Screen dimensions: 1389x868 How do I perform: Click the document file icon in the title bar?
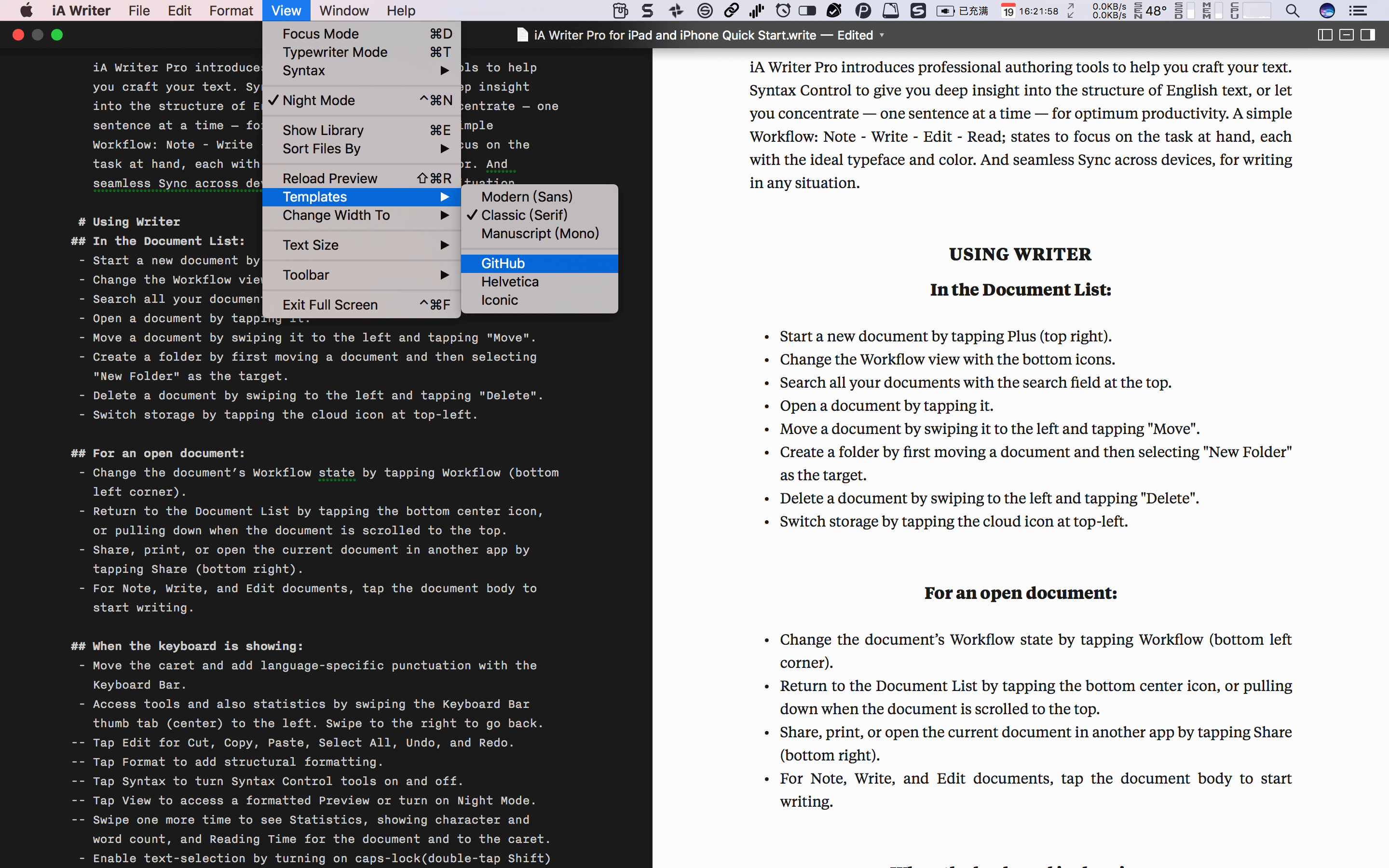point(522,35)
